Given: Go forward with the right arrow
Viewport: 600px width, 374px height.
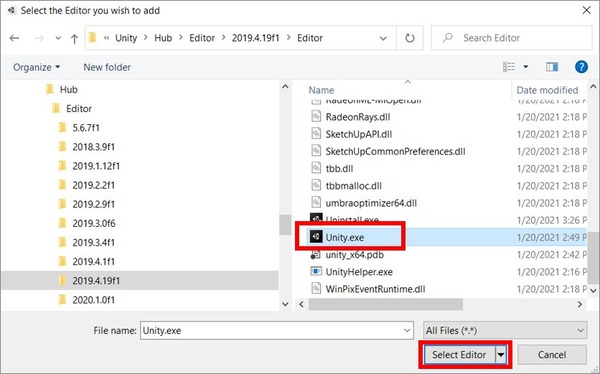Looking at the screenshot, I should pyautogui.click(x=39, y=38).
